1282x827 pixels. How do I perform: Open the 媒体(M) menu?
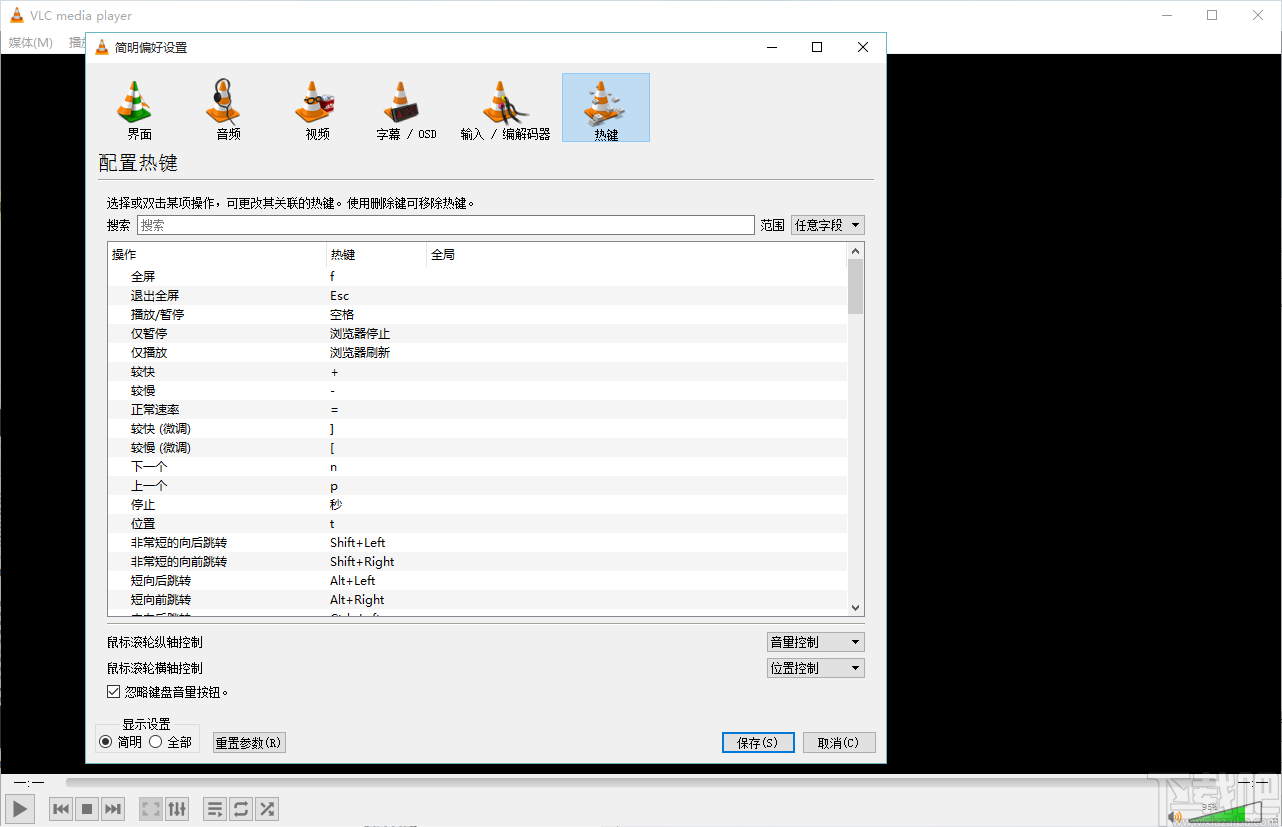pyautogui.click(x=30, y=43)
